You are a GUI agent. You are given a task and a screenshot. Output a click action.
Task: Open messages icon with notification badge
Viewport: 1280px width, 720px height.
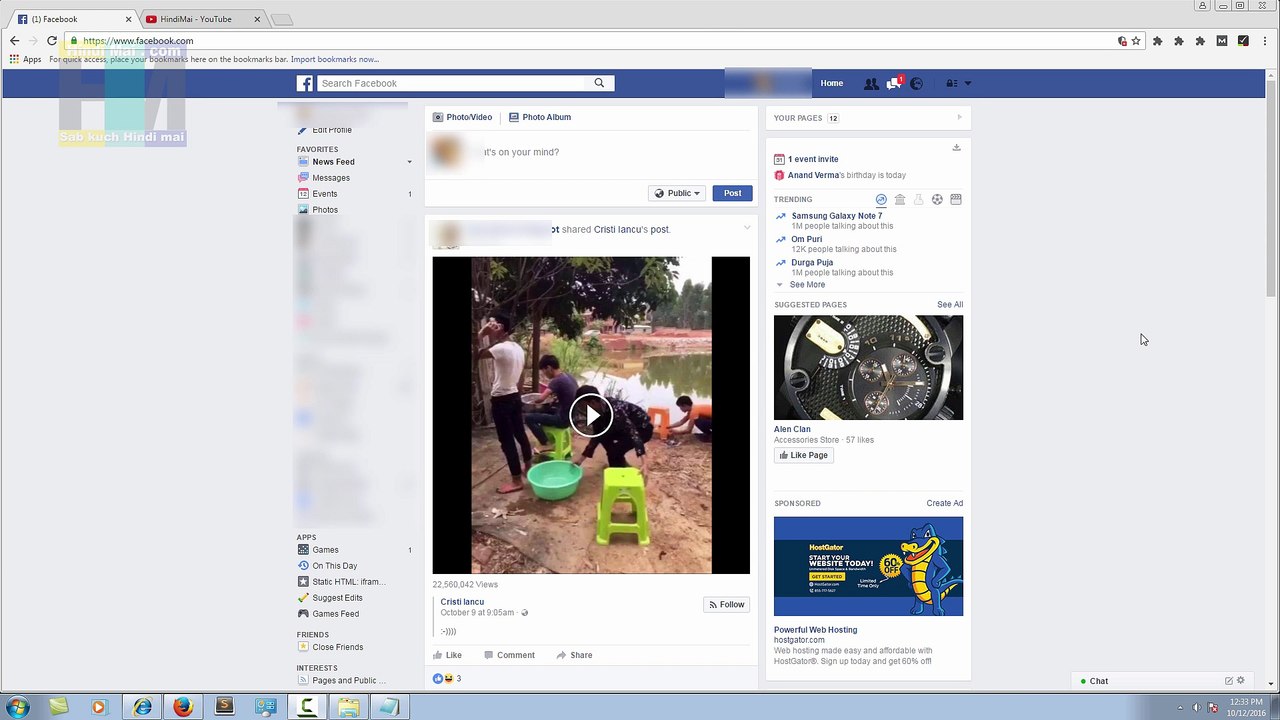pyautogui.click(x=894, y=83)
